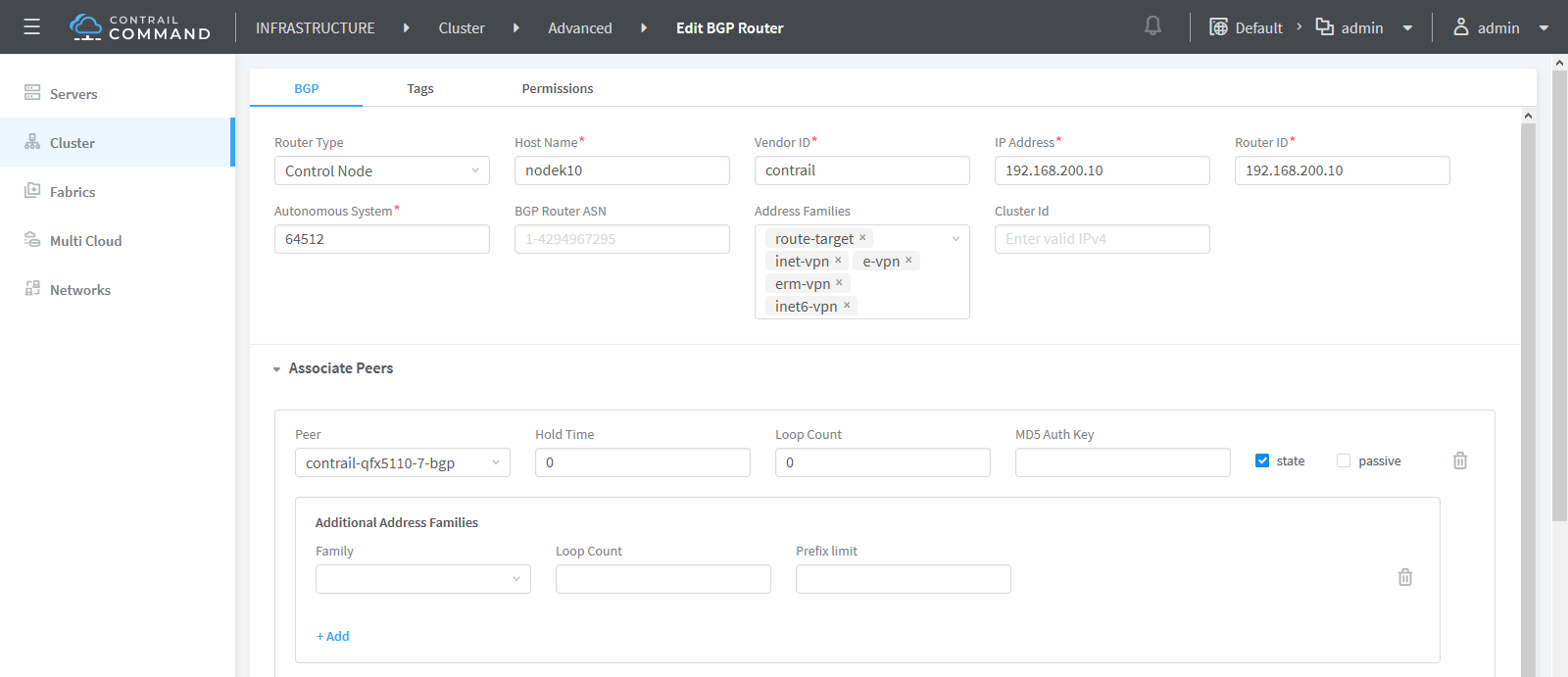The height and width of the screenshot is (677, 1568).
Task: Go to Fabrics in the sidebar
Action: click(73, 192)
